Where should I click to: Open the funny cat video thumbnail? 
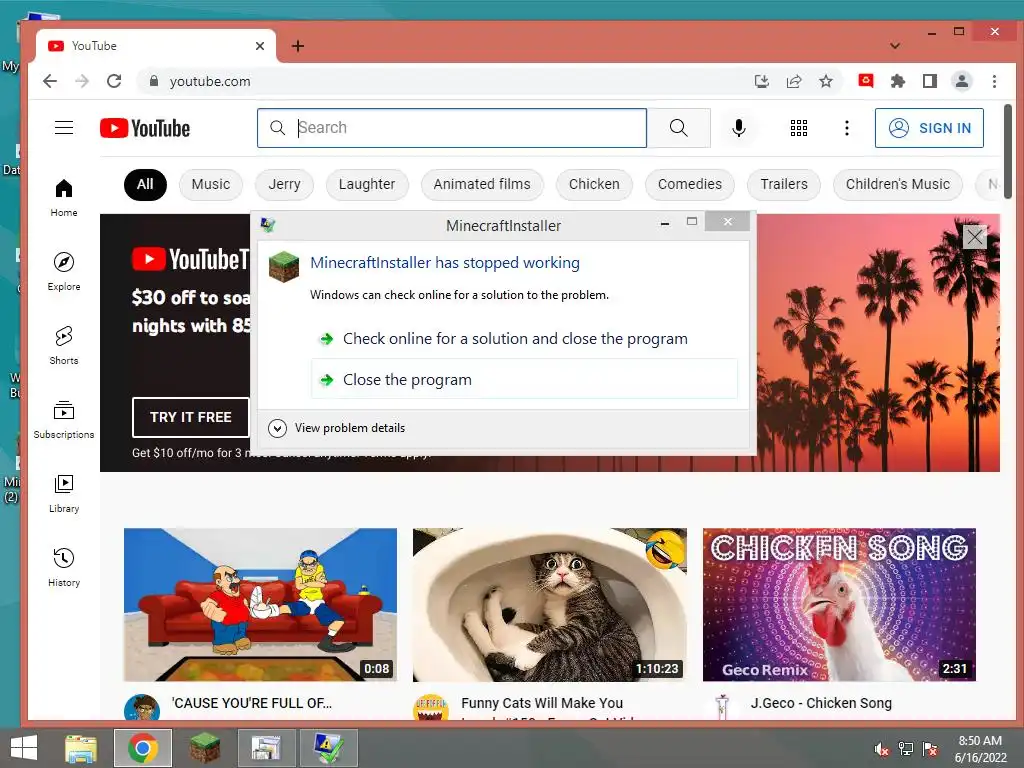tap(550, 605)
